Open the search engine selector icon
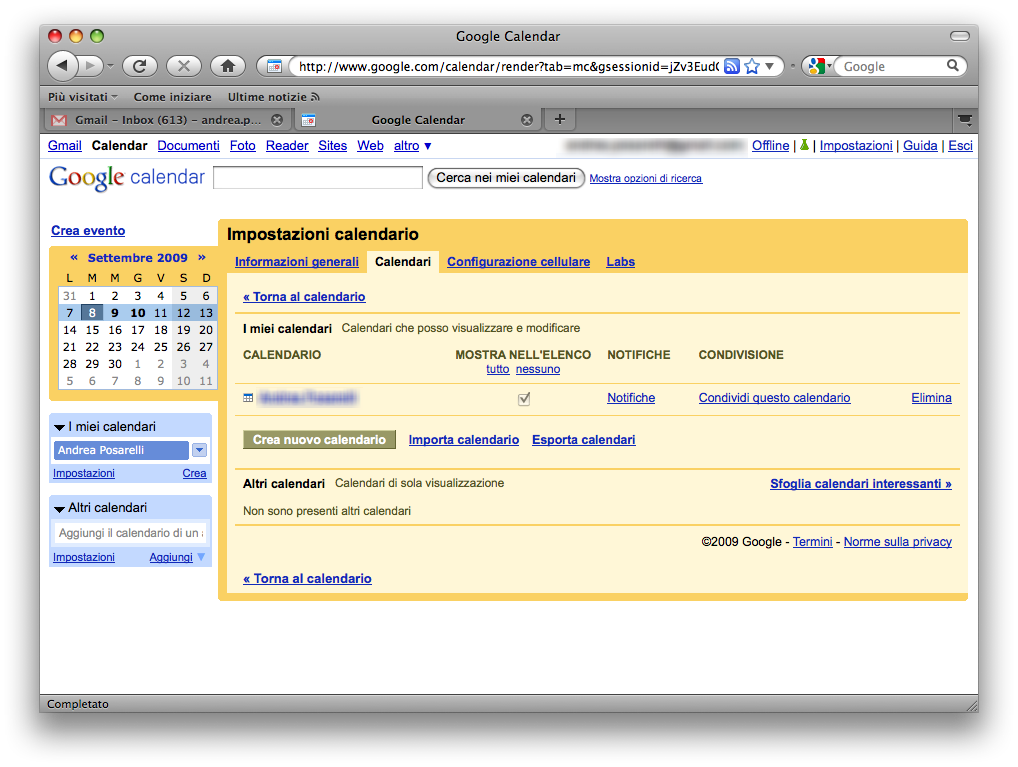 [x=819, y=66]
